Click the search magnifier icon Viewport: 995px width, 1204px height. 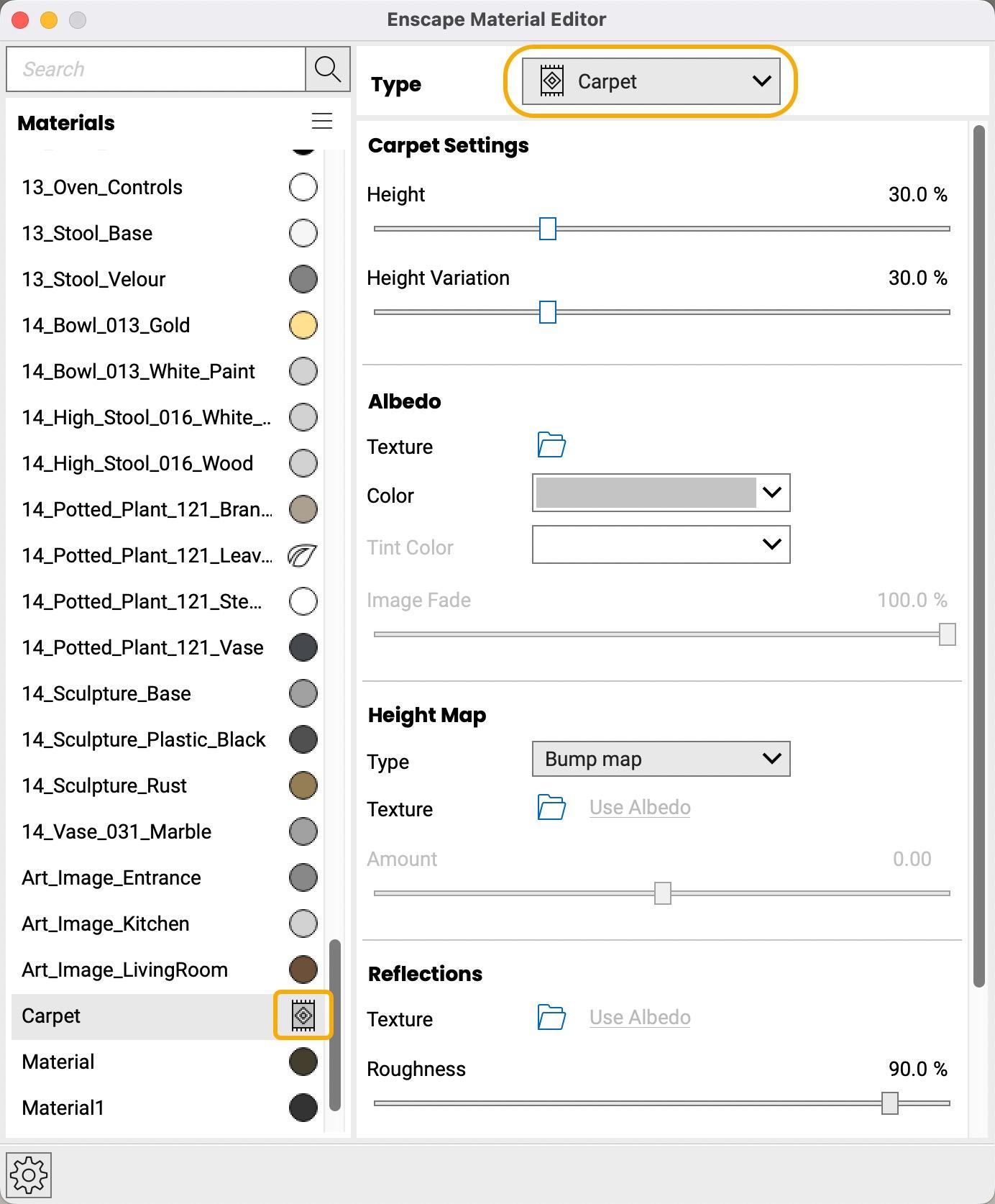pyautogui.click(x=328, y=69)
